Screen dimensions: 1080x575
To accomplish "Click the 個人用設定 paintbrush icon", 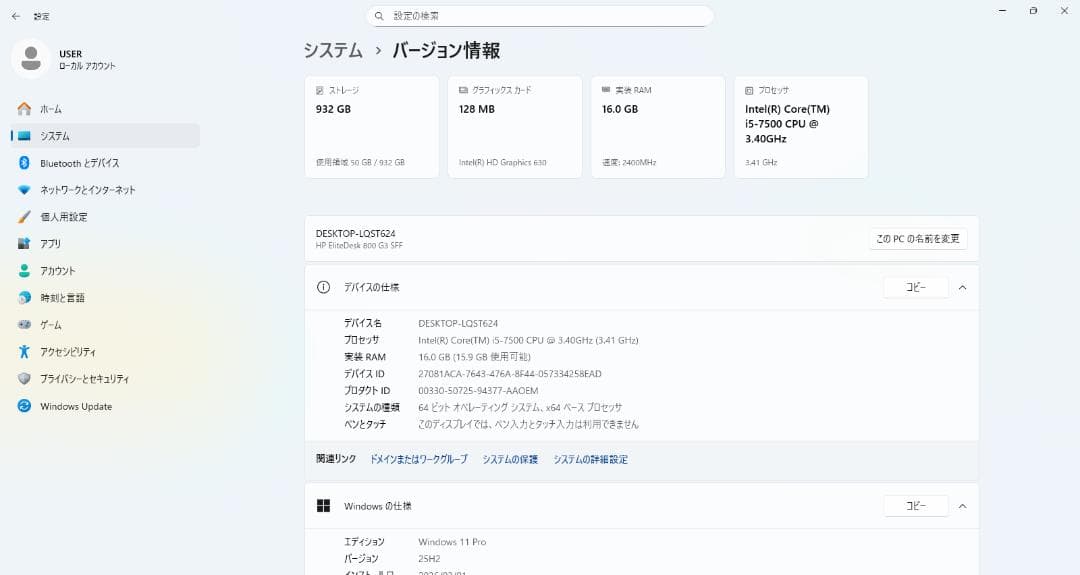I will pyautogui.click(x=24, y=217).
